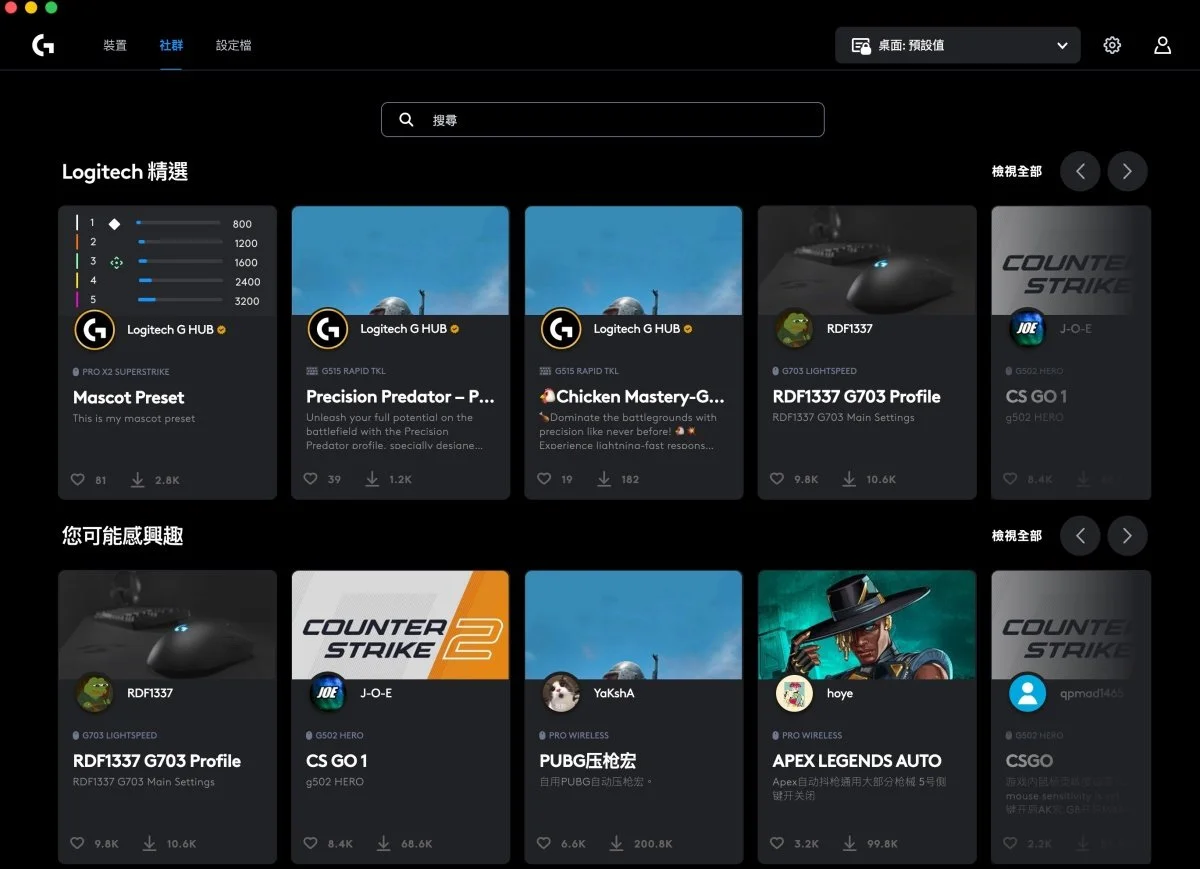The width and height of the screenshot is (1200, 869).
Task: Open the Mascot Preset title
Action: 128,397
